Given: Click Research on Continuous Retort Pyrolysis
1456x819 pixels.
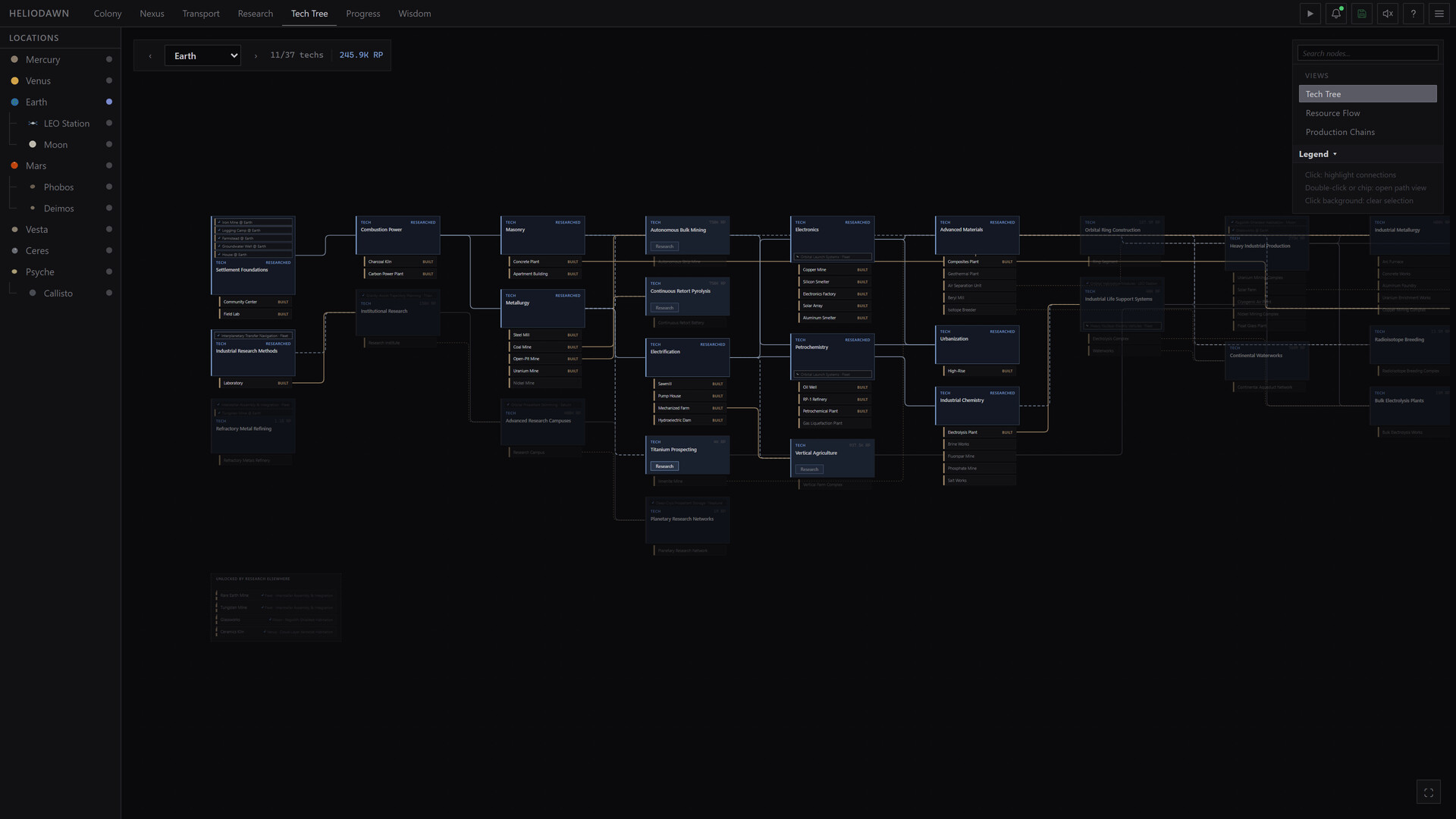Looking at the screenshot, I should [x=664, y=308].
